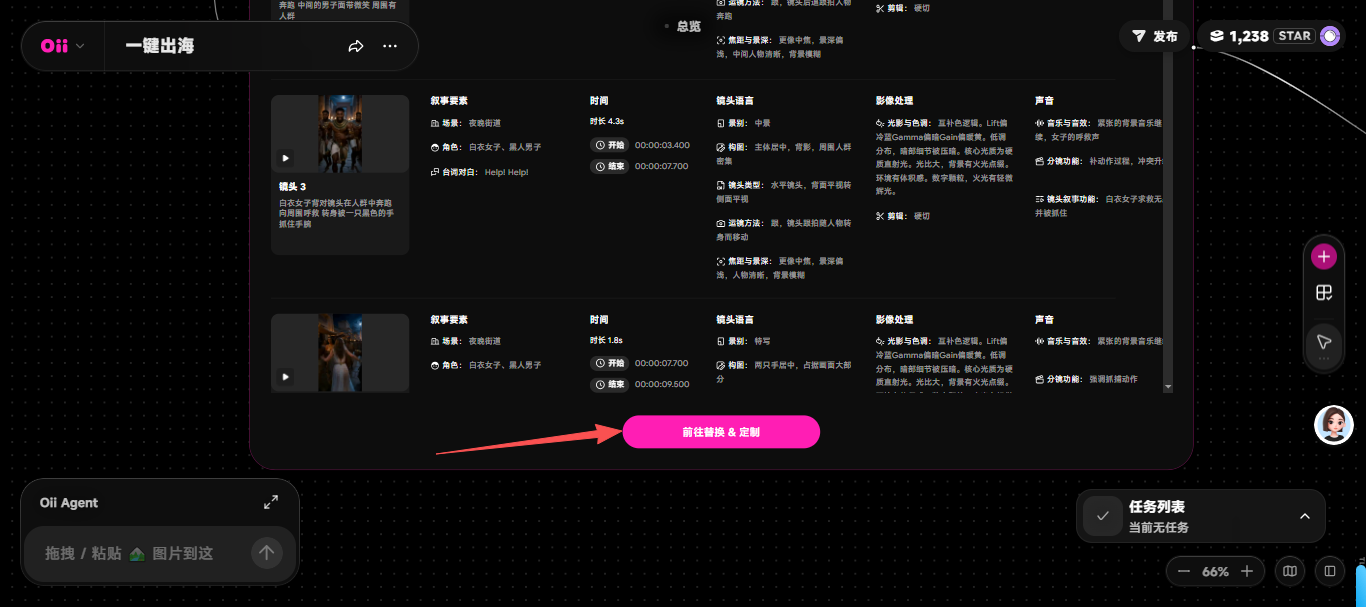Click the share arrow icon
This screenshot has height=607, width=1366.
point(356,46)
